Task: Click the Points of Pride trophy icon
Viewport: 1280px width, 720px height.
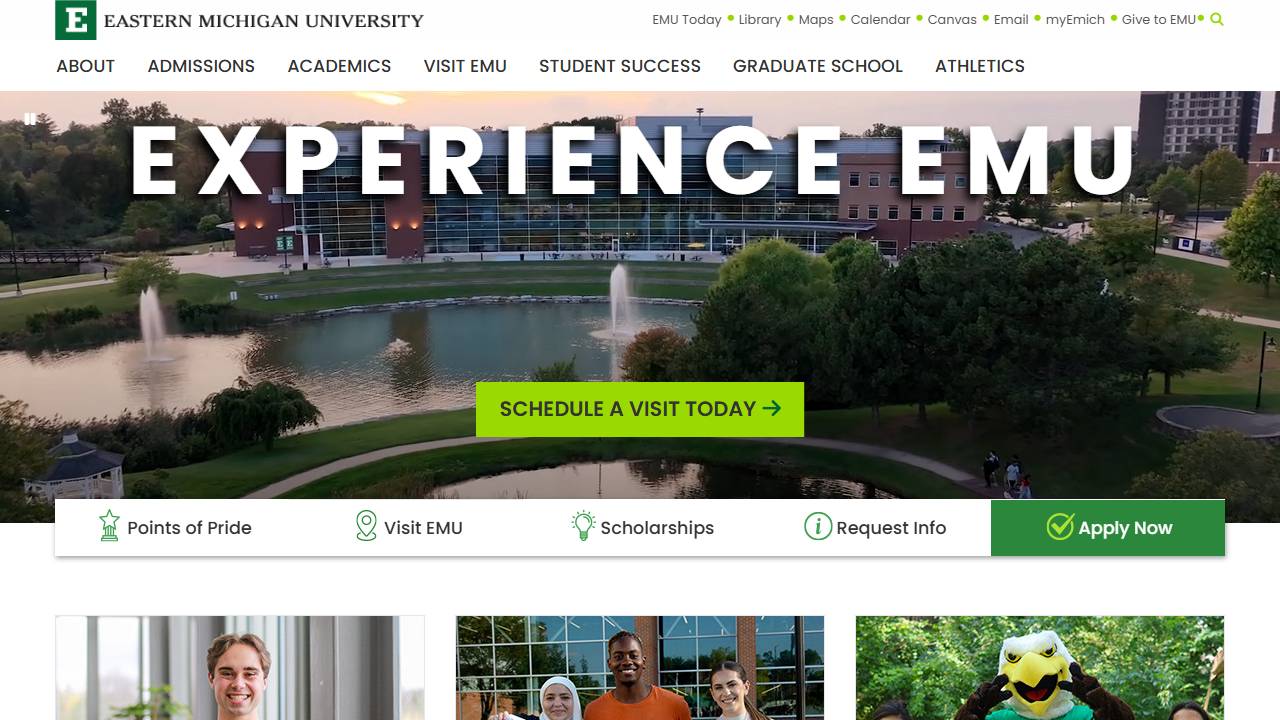Action: (109, 526)
